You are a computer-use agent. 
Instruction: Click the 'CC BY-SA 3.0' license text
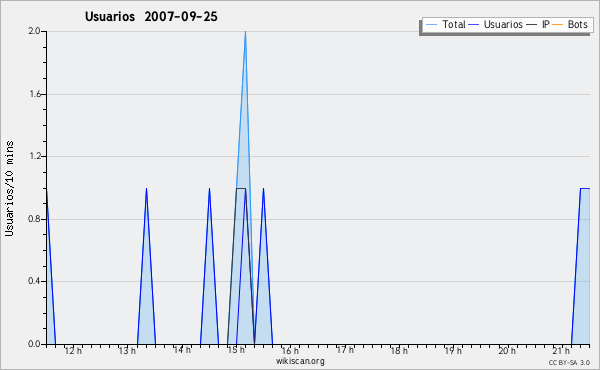(569, 363)
